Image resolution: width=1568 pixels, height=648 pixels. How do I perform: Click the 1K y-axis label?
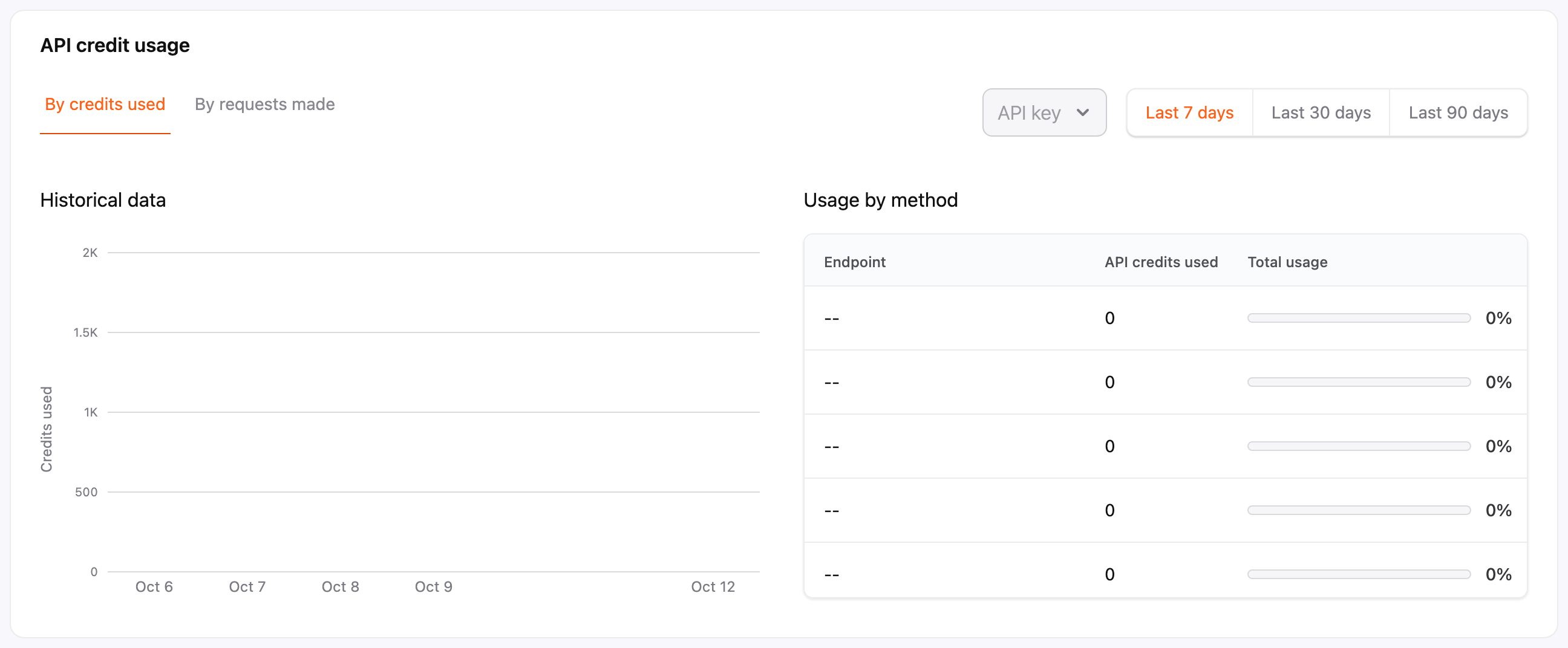[x=91, y=412]
